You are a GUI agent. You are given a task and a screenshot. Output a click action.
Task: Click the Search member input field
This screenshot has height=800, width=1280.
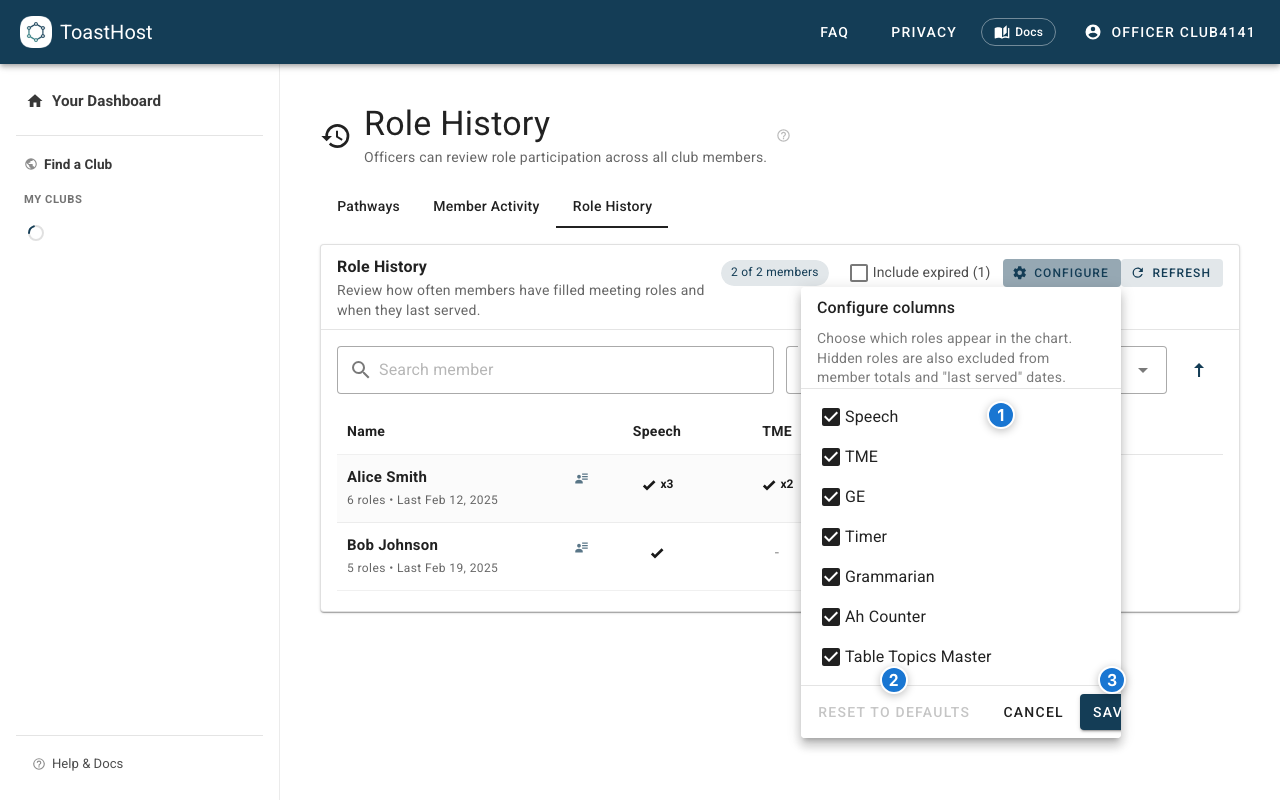(x=555, y=370)
